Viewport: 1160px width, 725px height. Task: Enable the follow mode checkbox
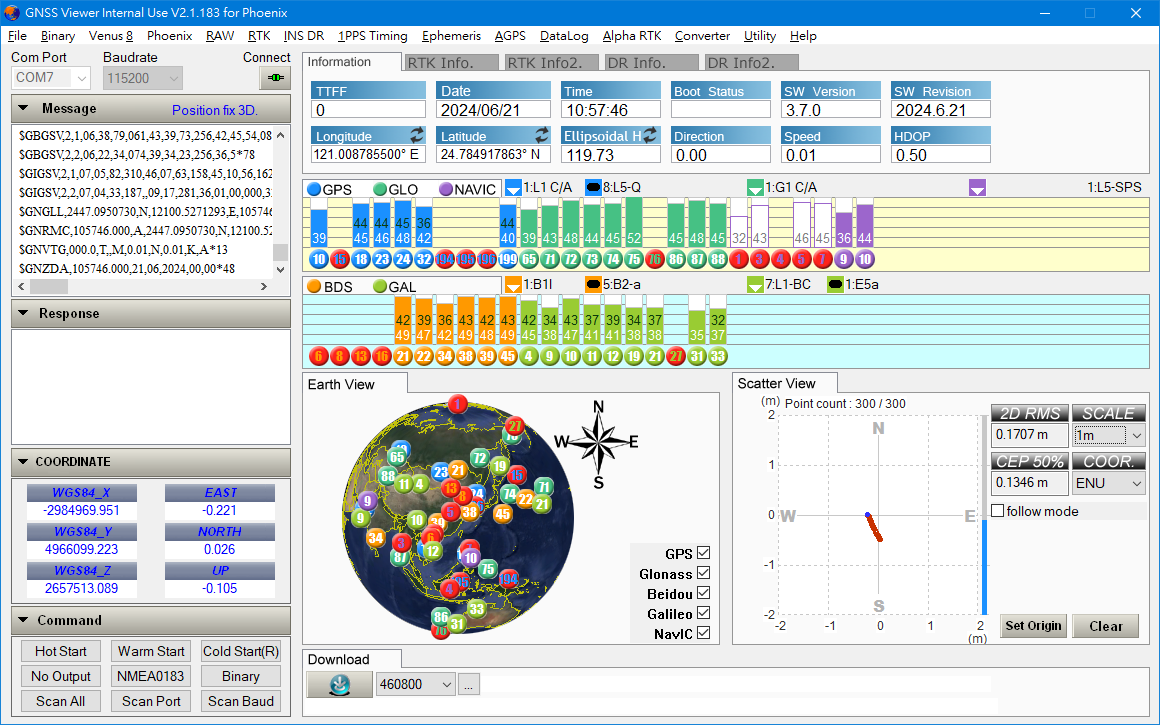(x=997, y=511)
